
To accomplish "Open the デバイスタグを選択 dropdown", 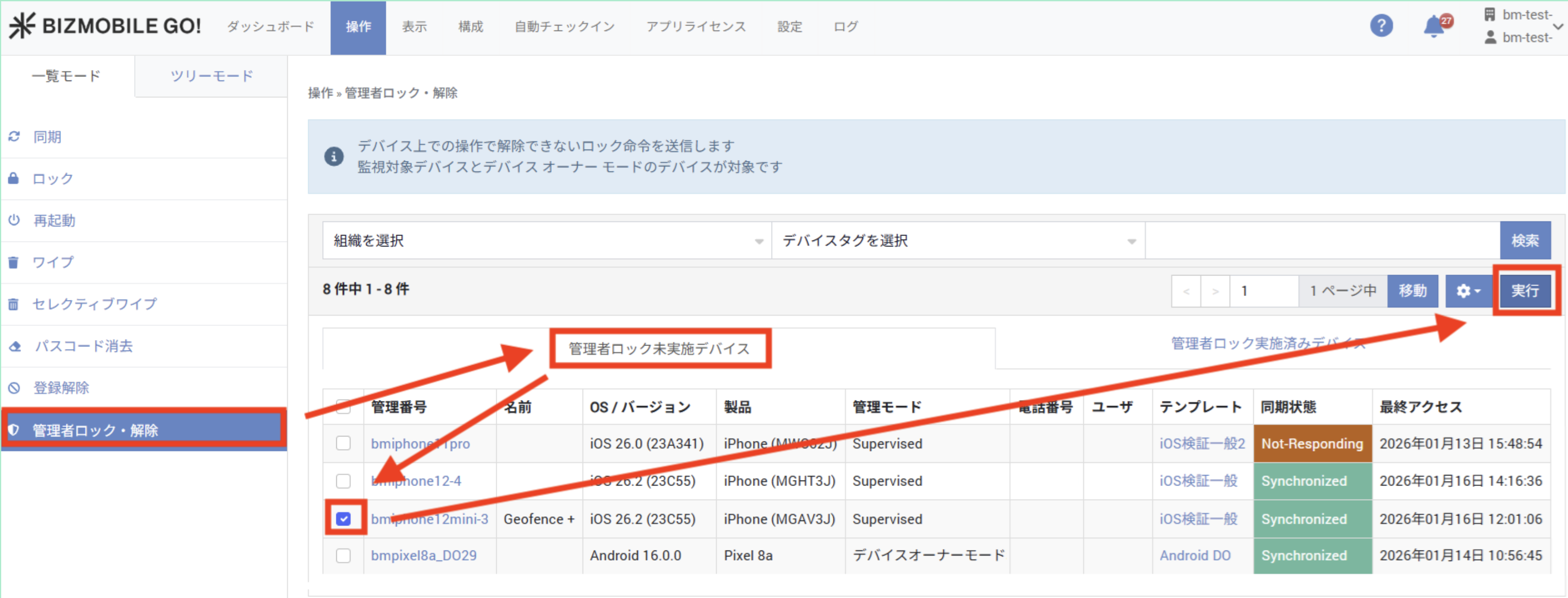I will point(957,240).
